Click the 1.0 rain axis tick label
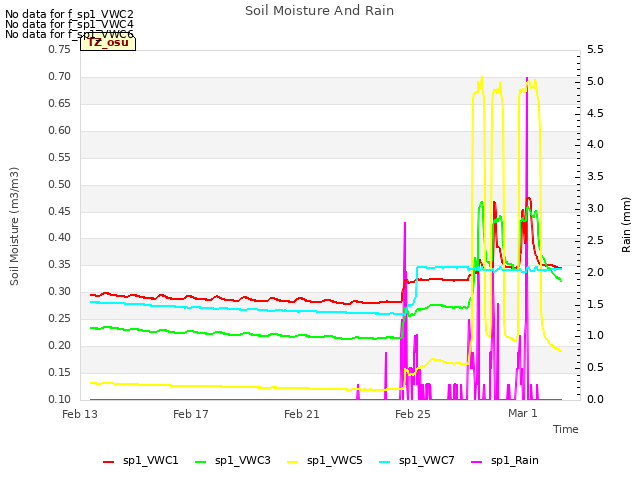The width and height of the screenshot is (640, 480). [x=596, y=336]
